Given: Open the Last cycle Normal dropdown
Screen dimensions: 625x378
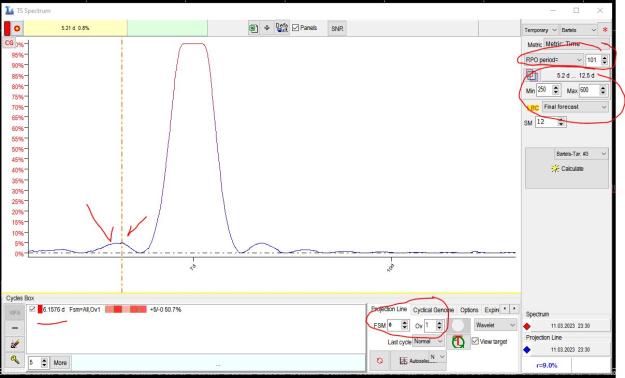Looking at the screenshot, I should pyautogui.click(x=428, y=342).
